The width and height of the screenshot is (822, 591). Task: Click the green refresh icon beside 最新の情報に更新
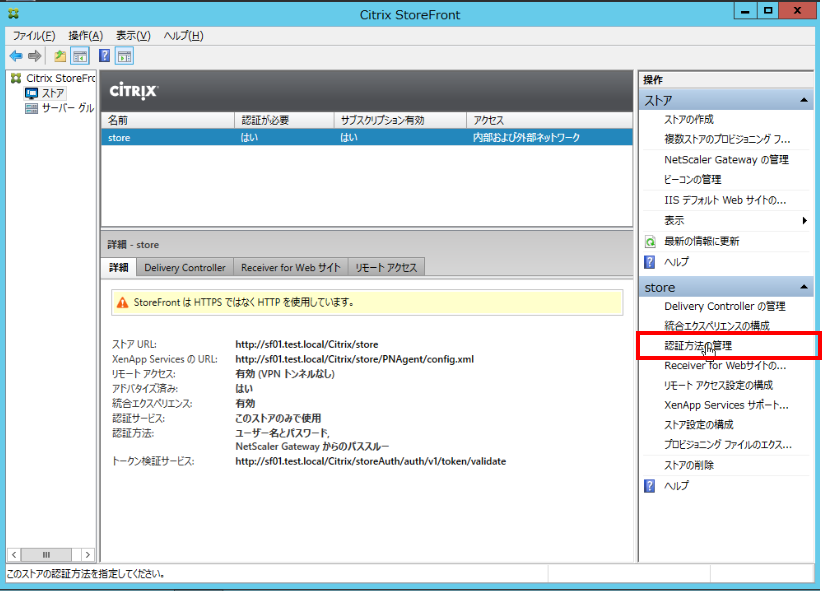(x=650, y=241)
